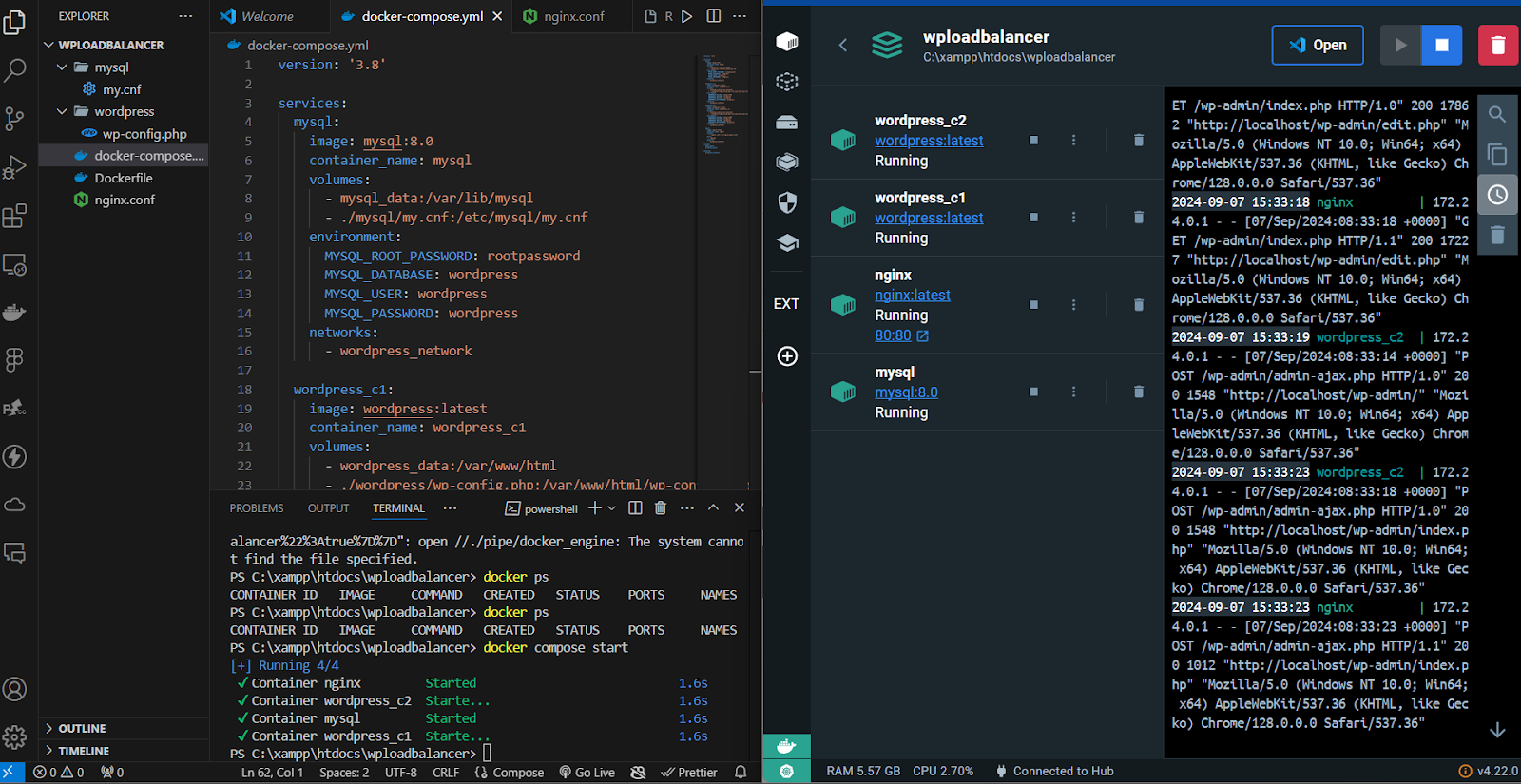Delete the mysql container
Viewport: 1521px width, 784px height.
(1138, 392)
